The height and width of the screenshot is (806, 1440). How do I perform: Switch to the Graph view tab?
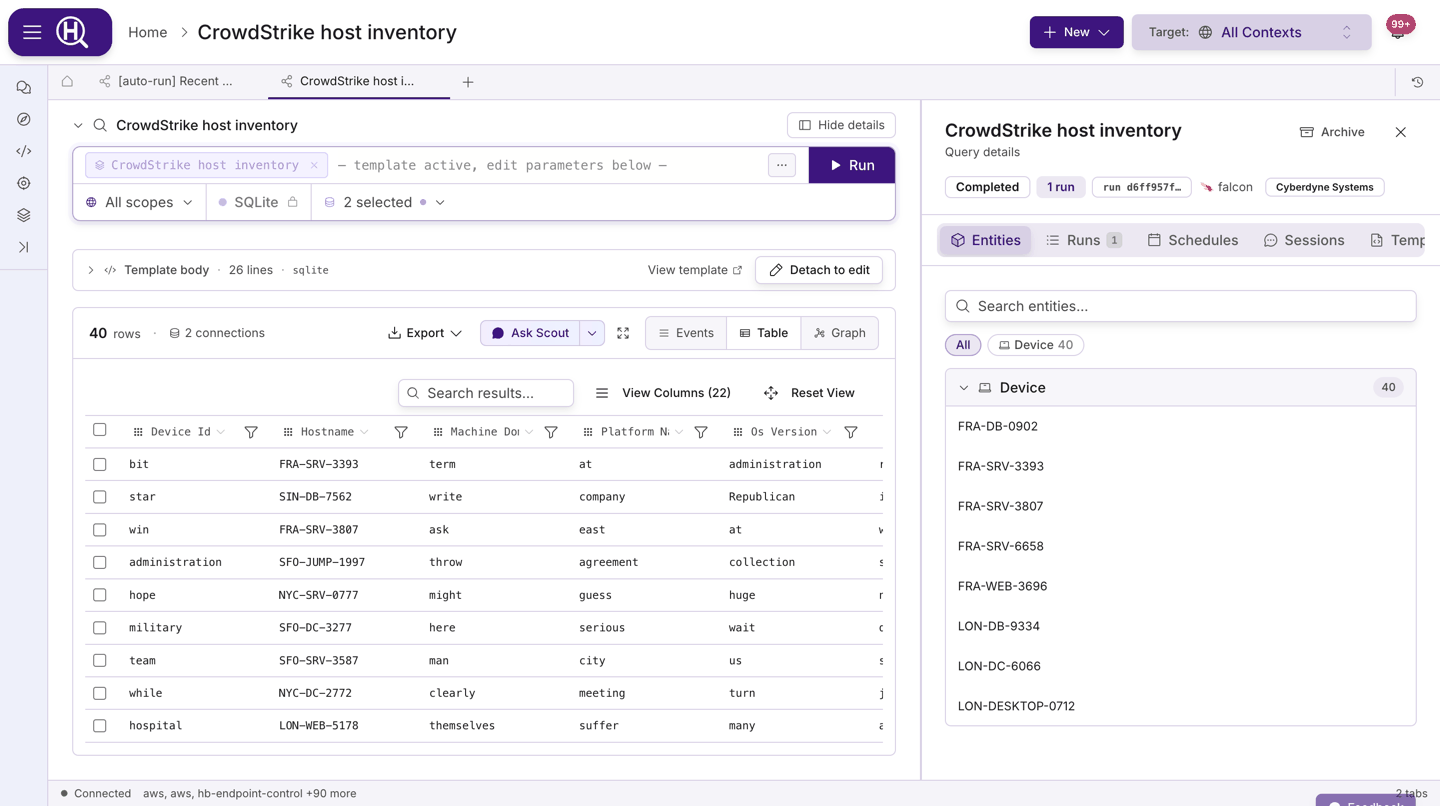pos(840,333)
